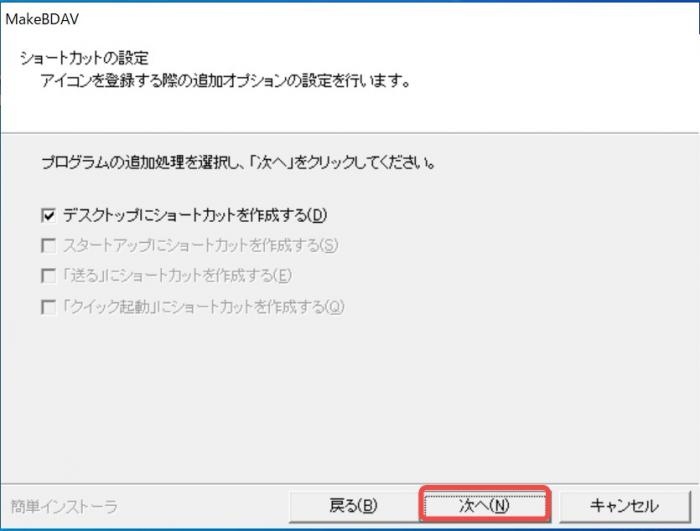700x531 pixels.
Task: Click the プログラムの追加処理を選択し instruction text
Action: tap(238, 163)
